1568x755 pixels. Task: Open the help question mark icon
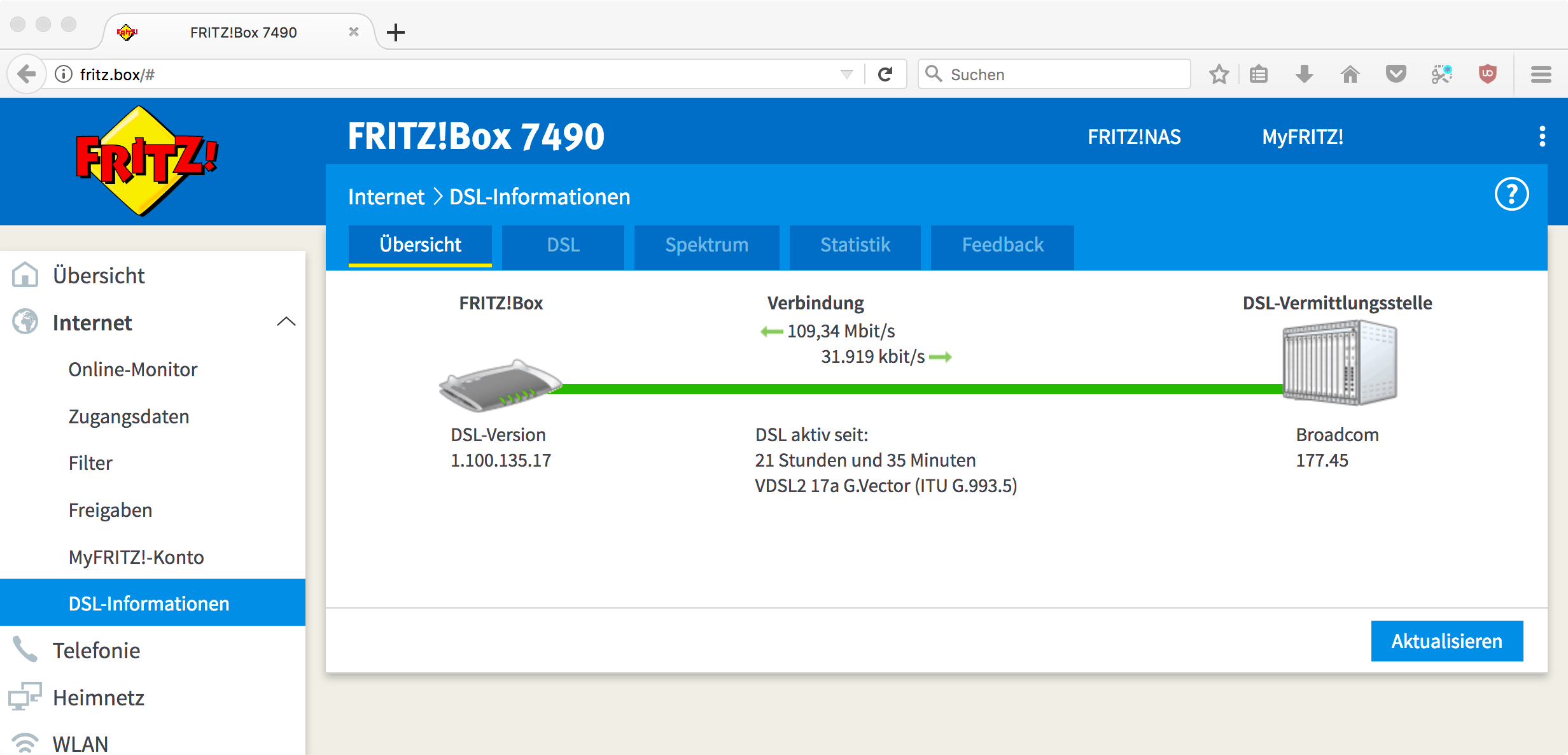[1511, 194]
